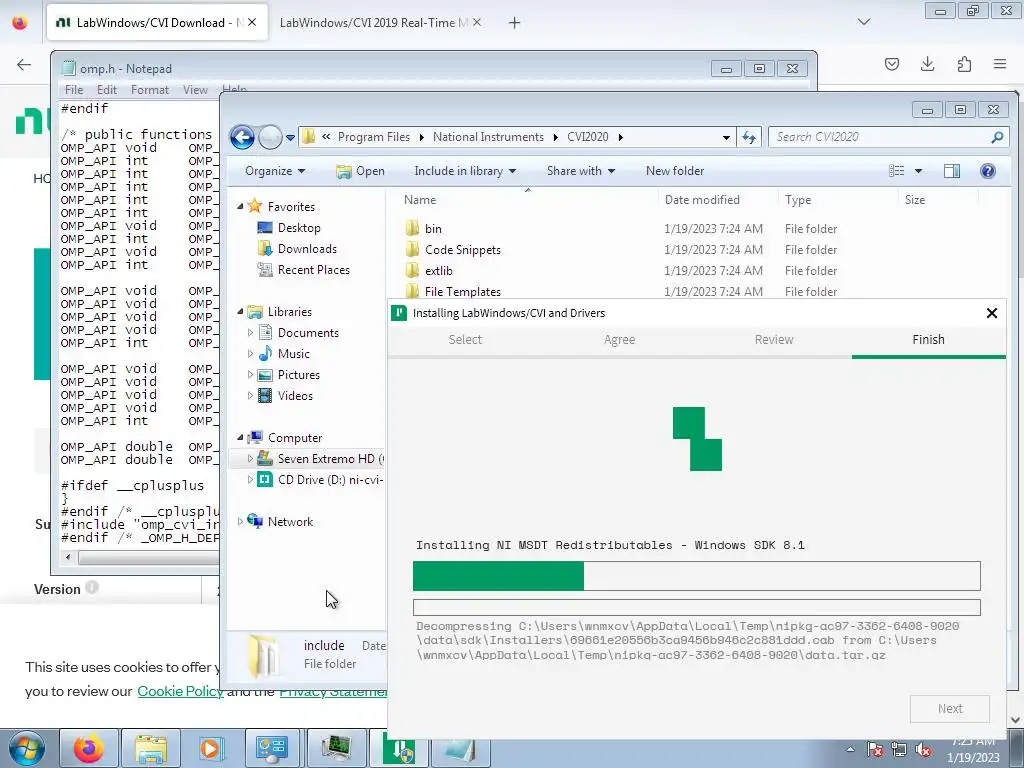The height and width of the screenshot is (768, 1024).
Task: Click the Firefox back arrow
Action: coord(24,64)
